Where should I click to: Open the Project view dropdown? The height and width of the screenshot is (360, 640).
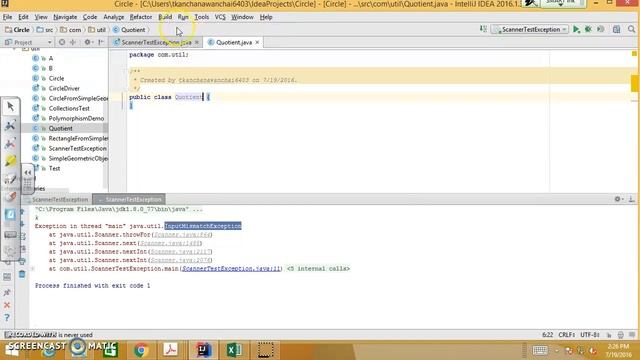(x=28, y=42)
